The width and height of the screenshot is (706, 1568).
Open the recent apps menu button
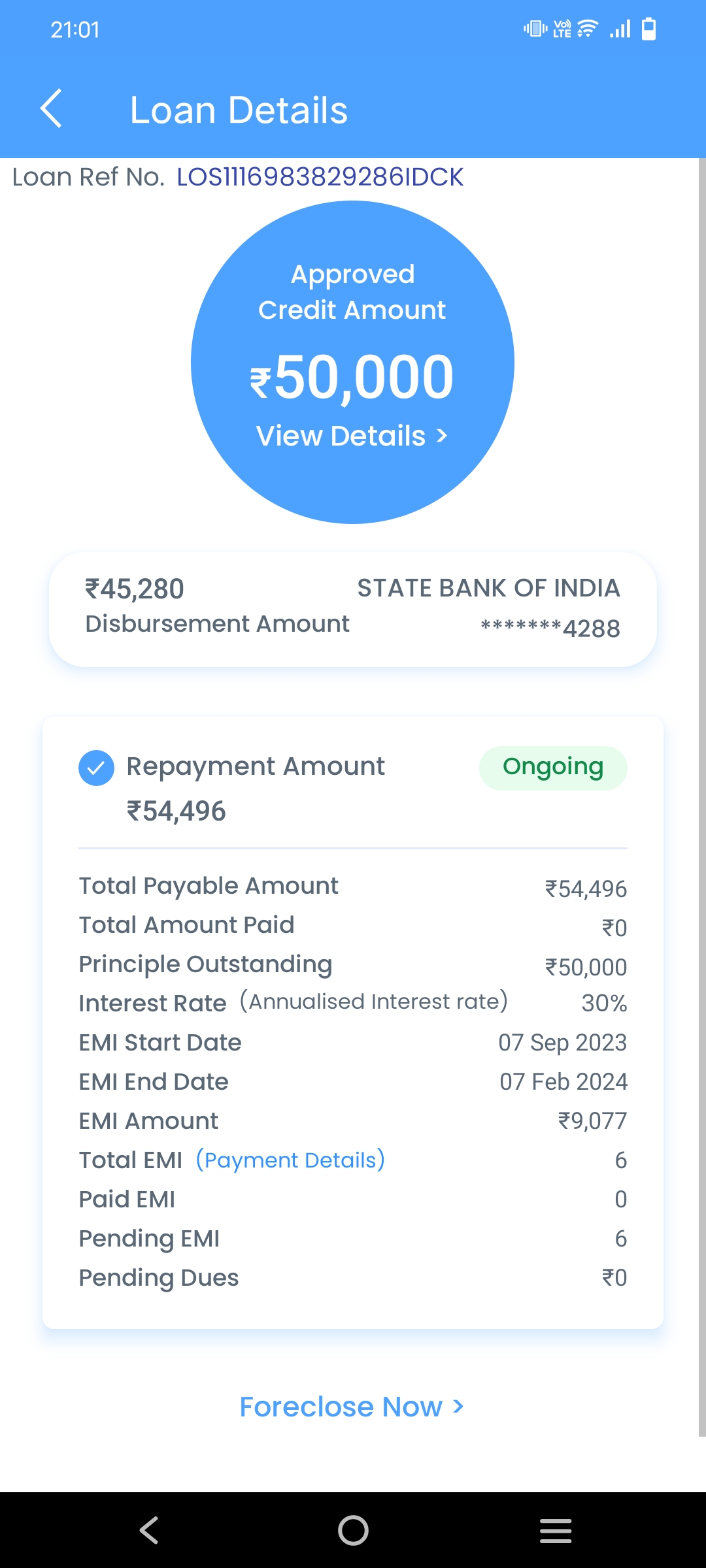point(556,1530)
